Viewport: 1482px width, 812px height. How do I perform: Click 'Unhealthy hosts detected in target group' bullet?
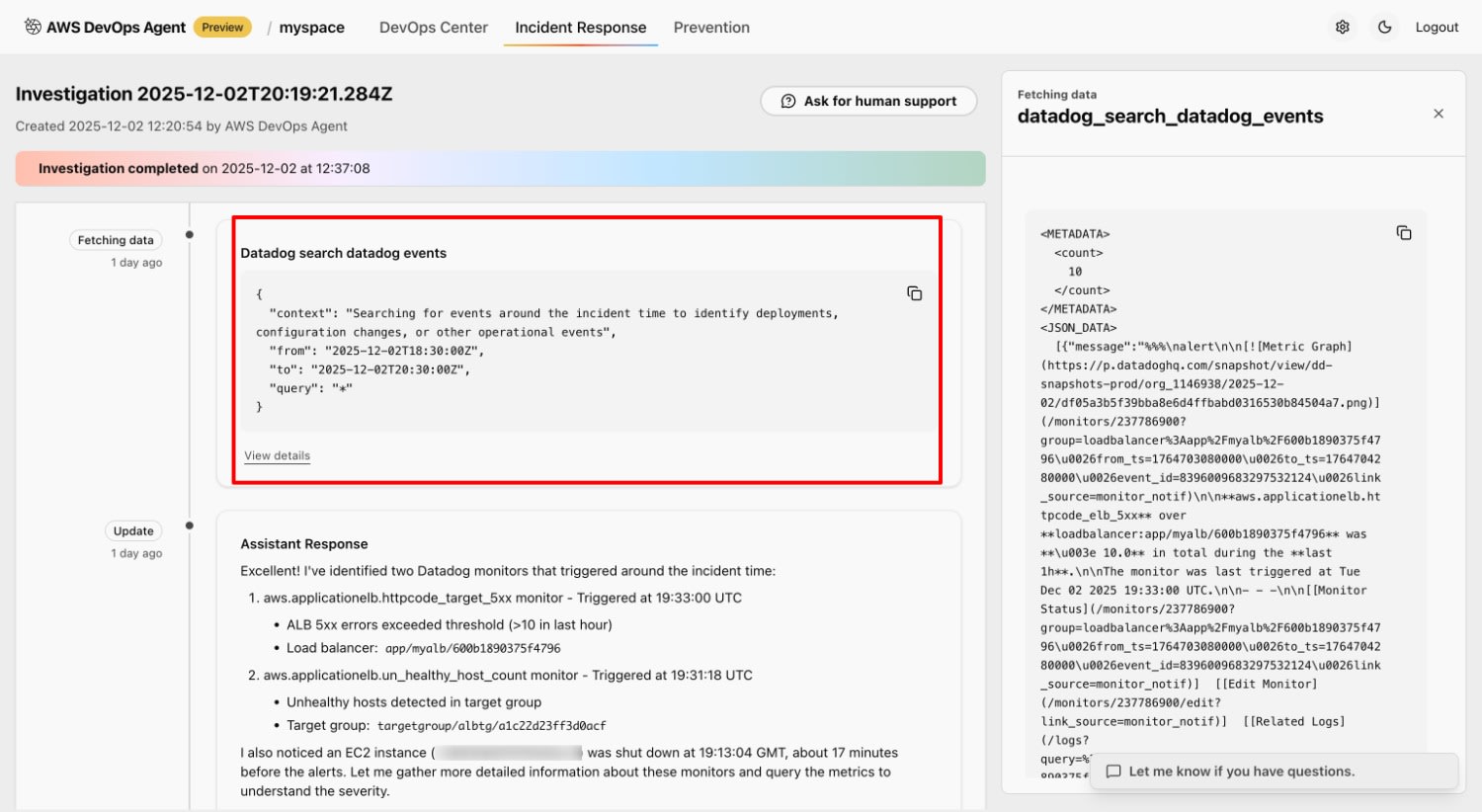click(414, 702)
